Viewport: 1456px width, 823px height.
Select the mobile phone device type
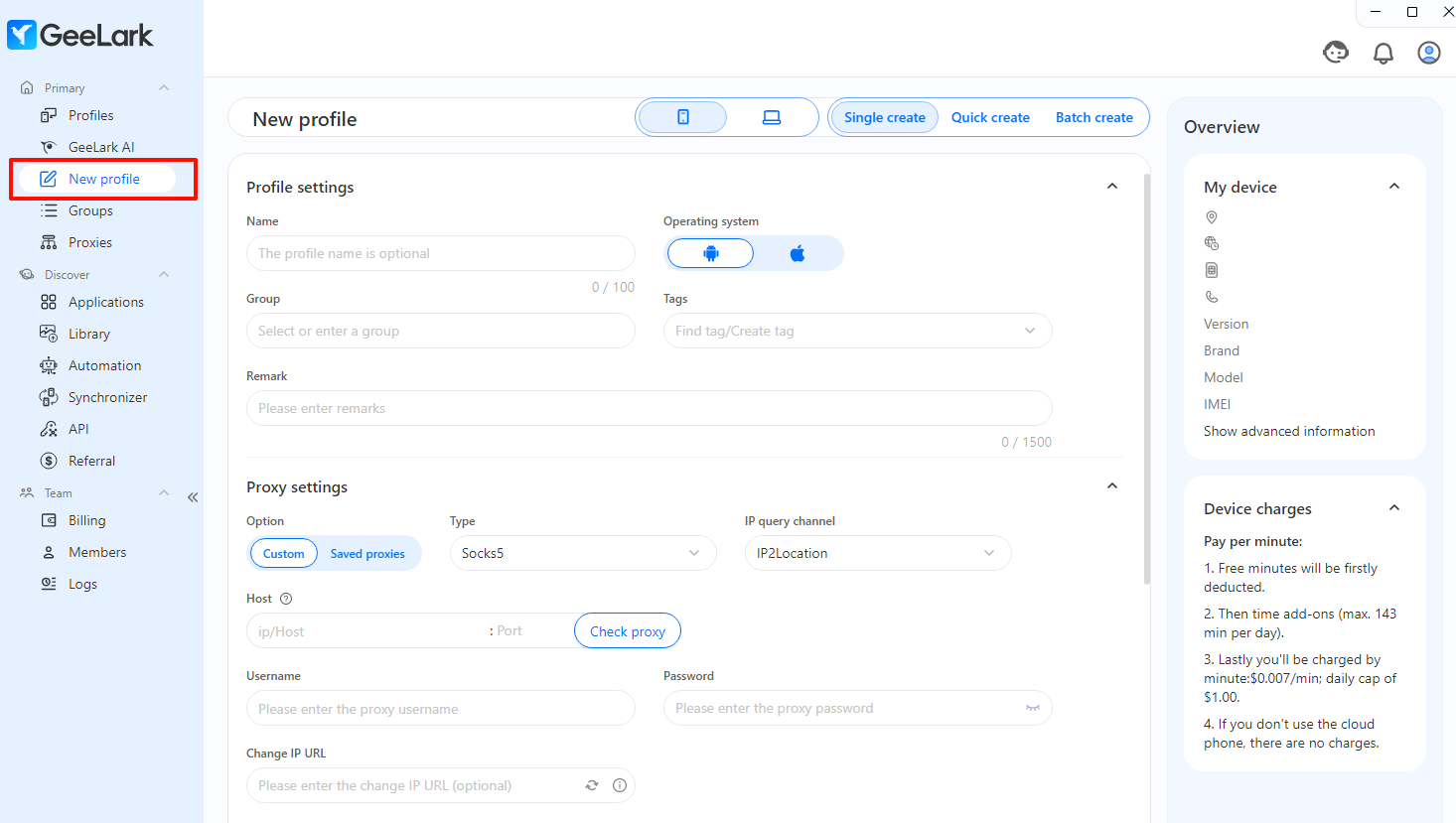coord(682,117)
